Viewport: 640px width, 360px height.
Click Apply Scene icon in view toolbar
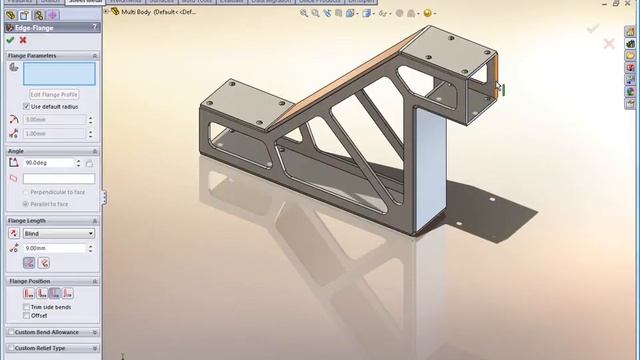point(411,13)
